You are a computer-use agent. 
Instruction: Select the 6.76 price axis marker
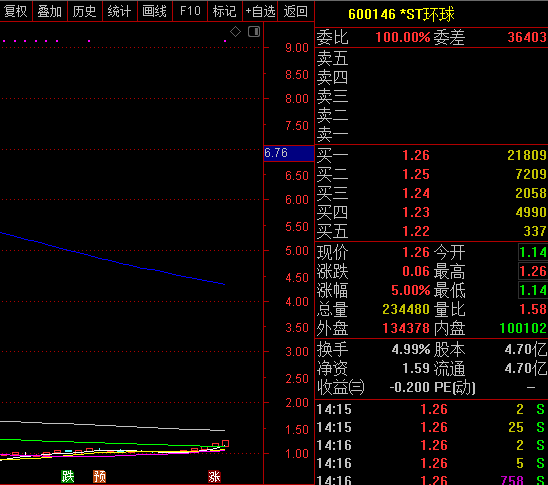[x=289, y=153]
